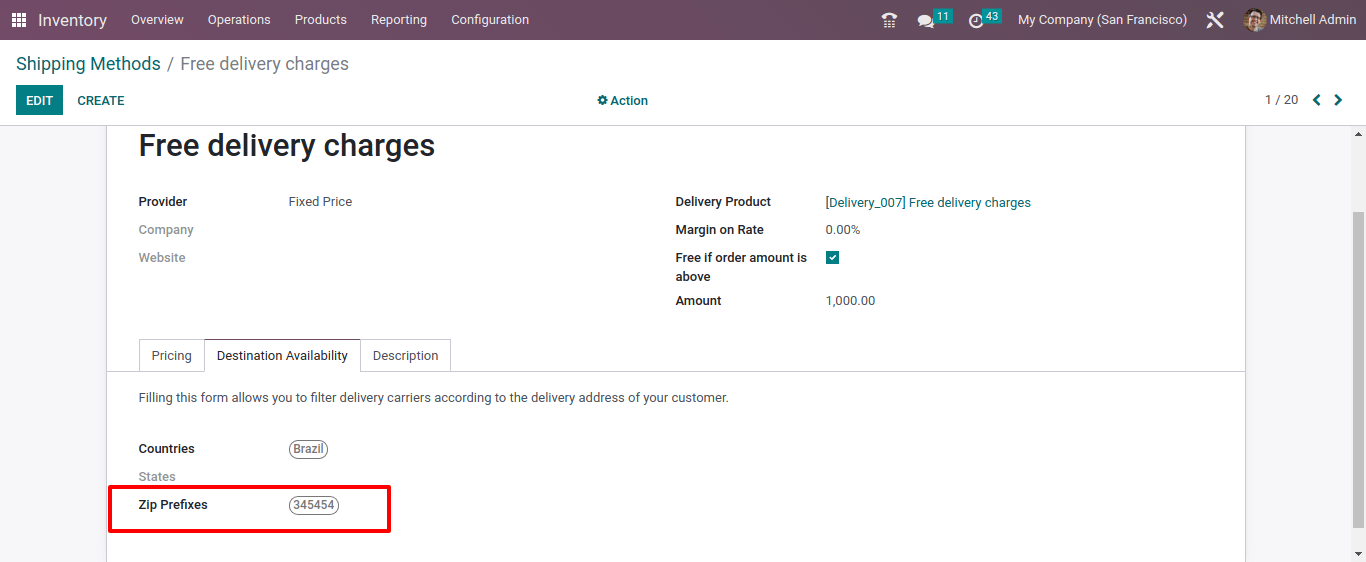
Task: Open Delivery_007 Free delivery charges product link
Action: (928, 202)
